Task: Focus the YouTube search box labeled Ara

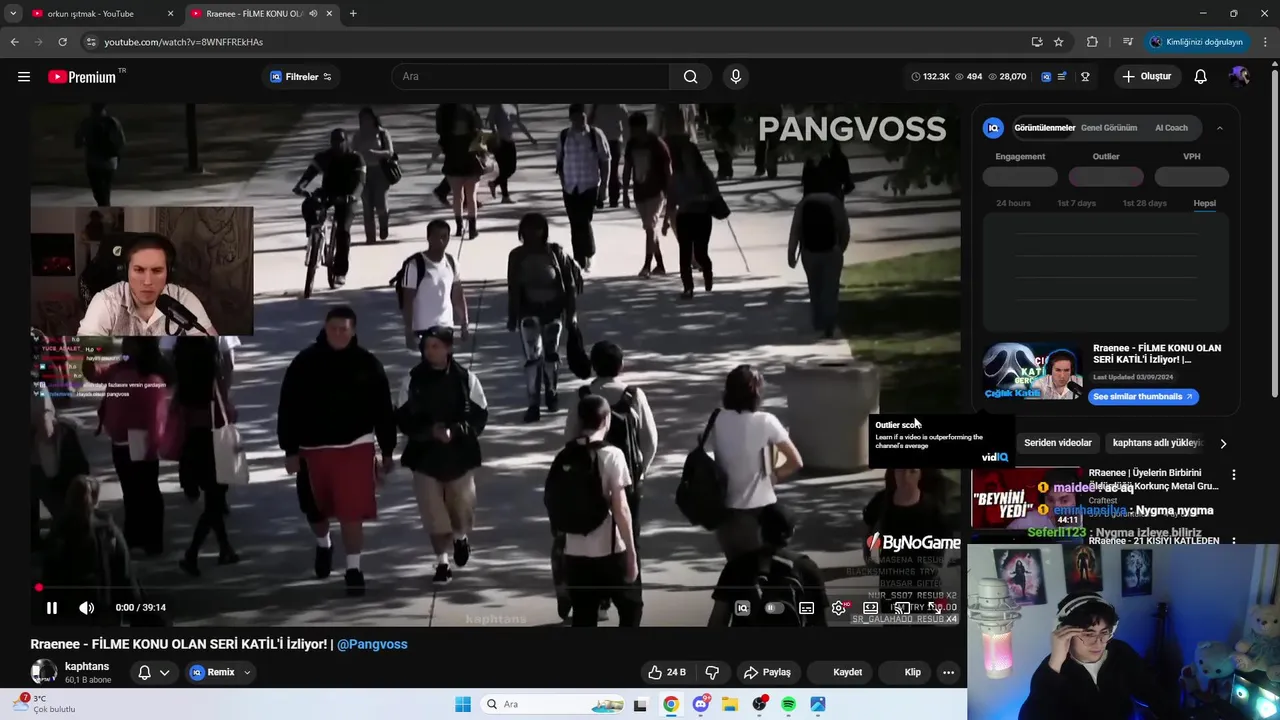Action: click(x=530, y=77)
